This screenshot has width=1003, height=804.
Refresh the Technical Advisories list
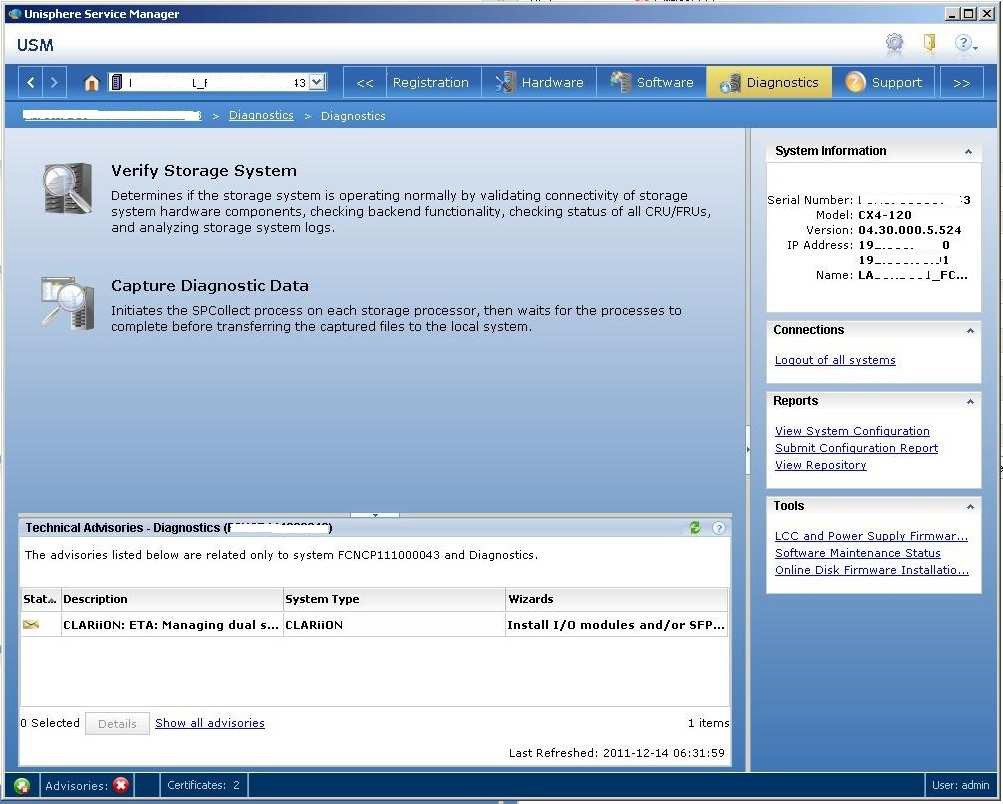pyautogui.click(x=695, y=528)
